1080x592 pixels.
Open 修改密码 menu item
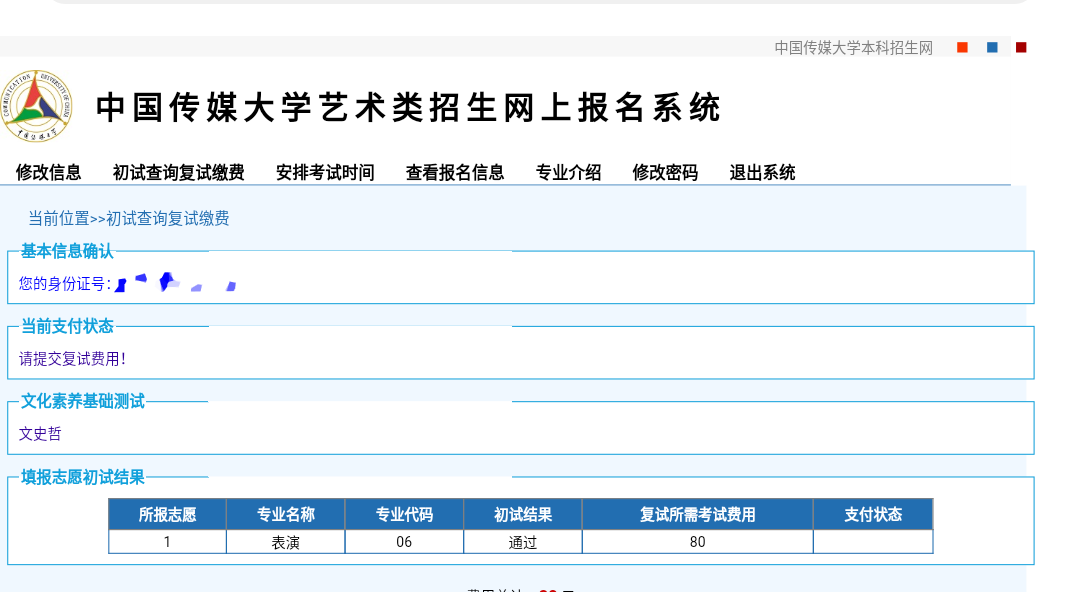[665, 172]
